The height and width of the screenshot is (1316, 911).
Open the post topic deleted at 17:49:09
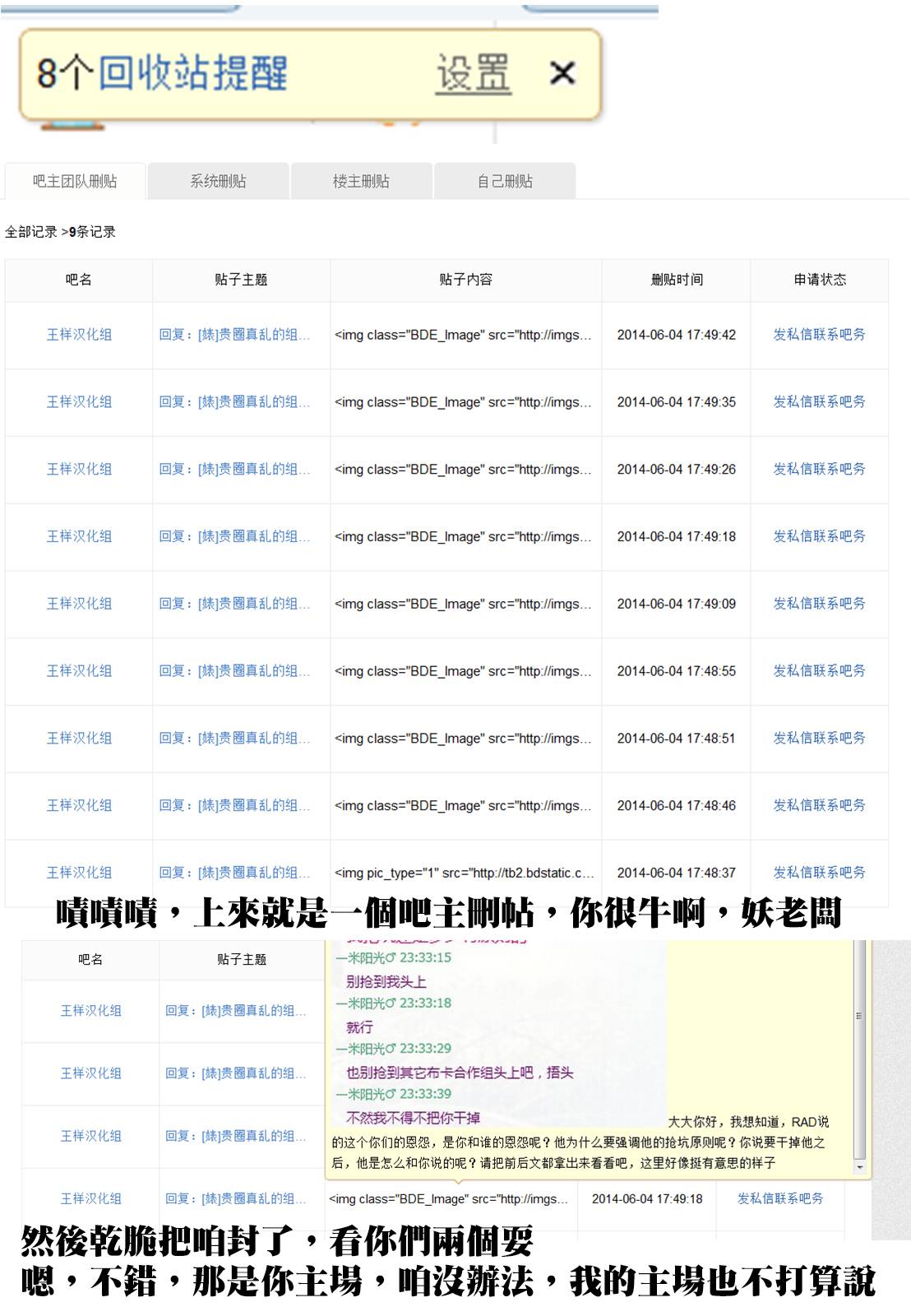point(234,604)
